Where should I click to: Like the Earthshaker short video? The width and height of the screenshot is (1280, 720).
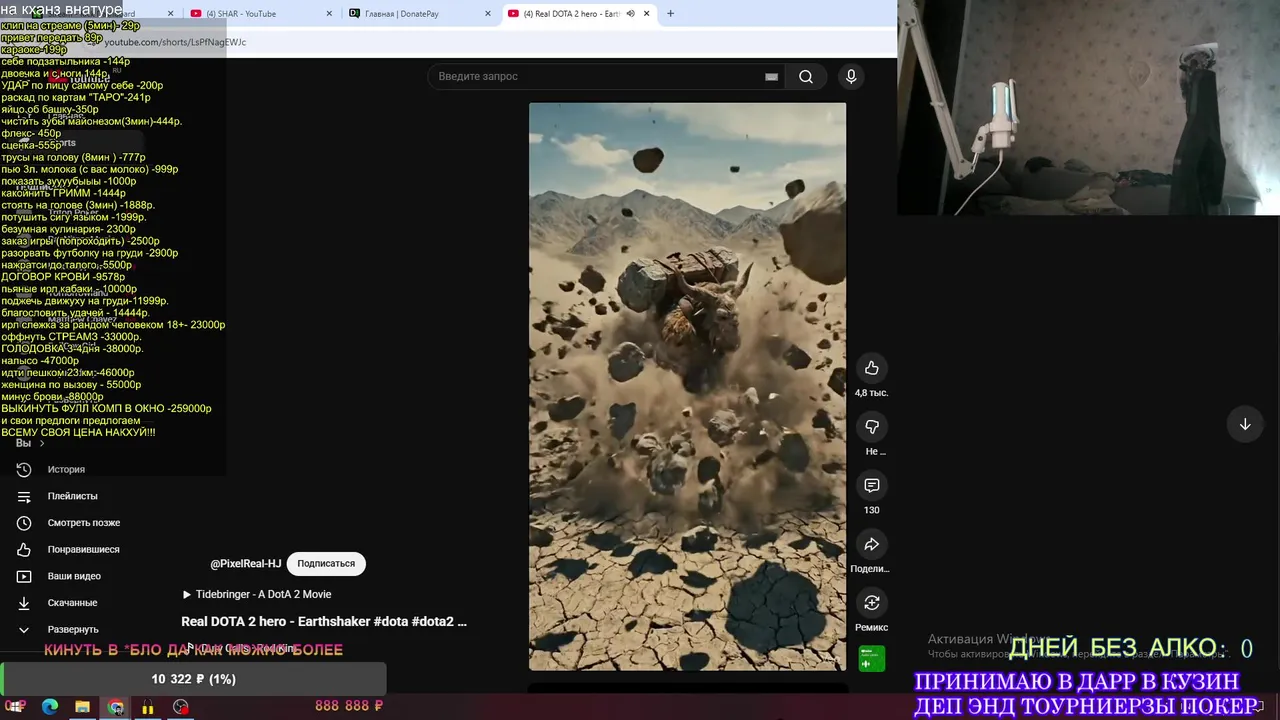coord(872,368)
